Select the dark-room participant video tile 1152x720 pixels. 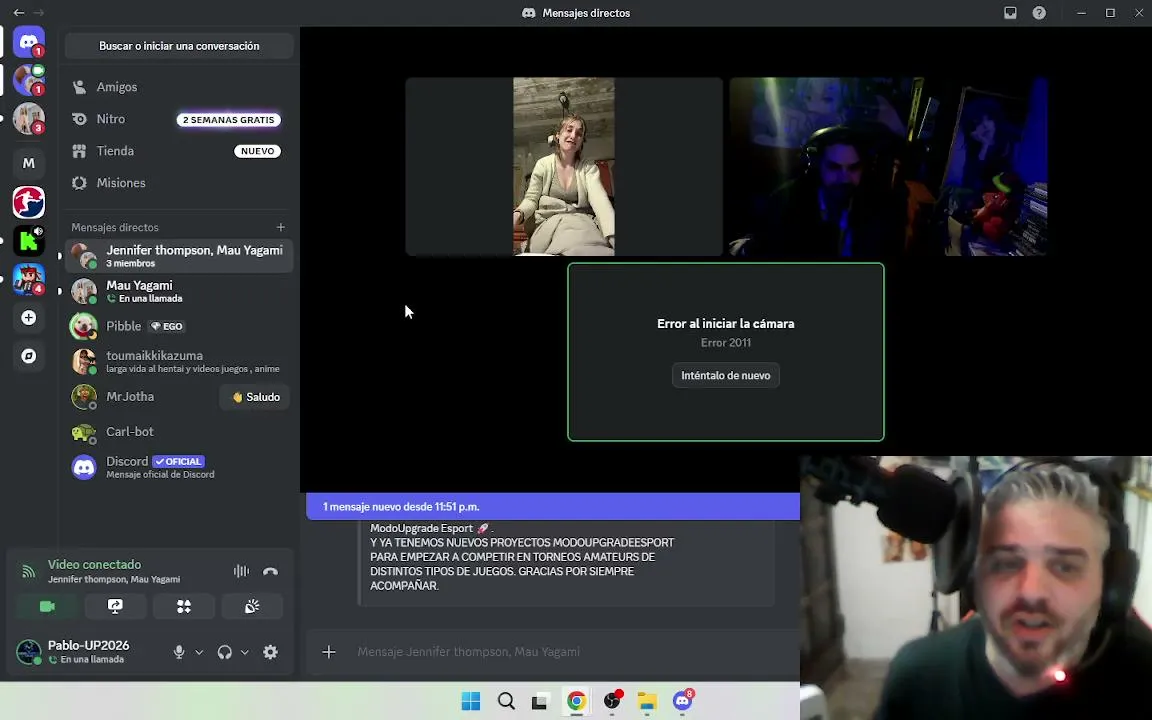pyautogui.click(x=888, y=167)
